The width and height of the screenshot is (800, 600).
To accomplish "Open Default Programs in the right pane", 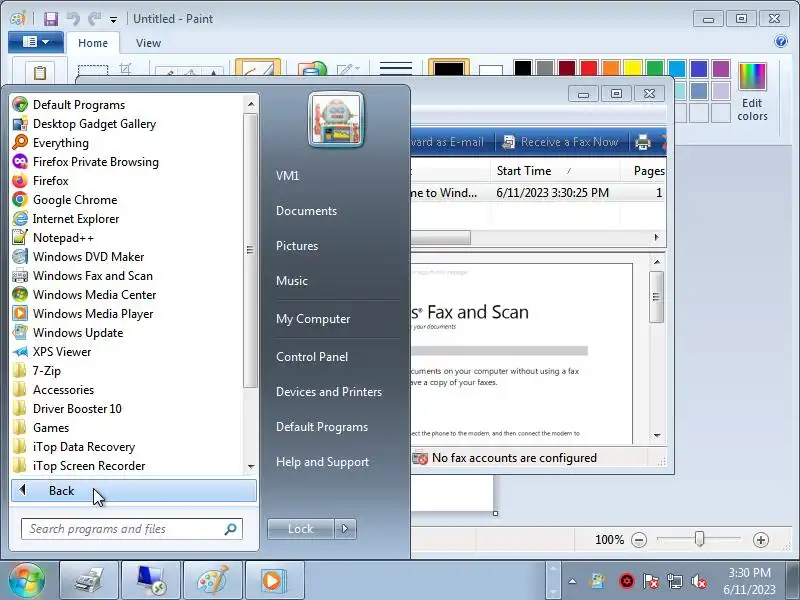I will [x=321, y=427].
